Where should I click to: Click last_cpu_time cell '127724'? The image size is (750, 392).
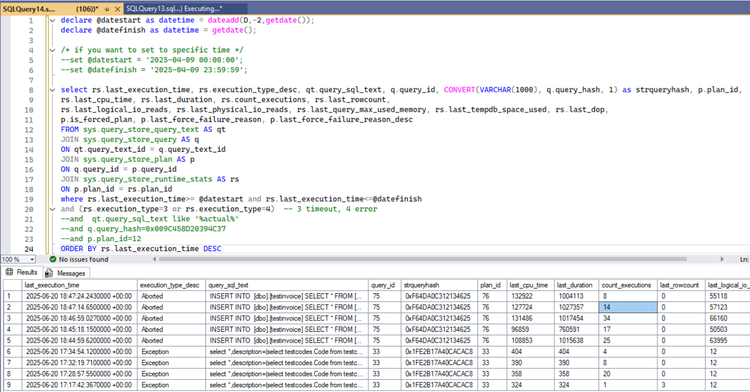pos(530,307)
